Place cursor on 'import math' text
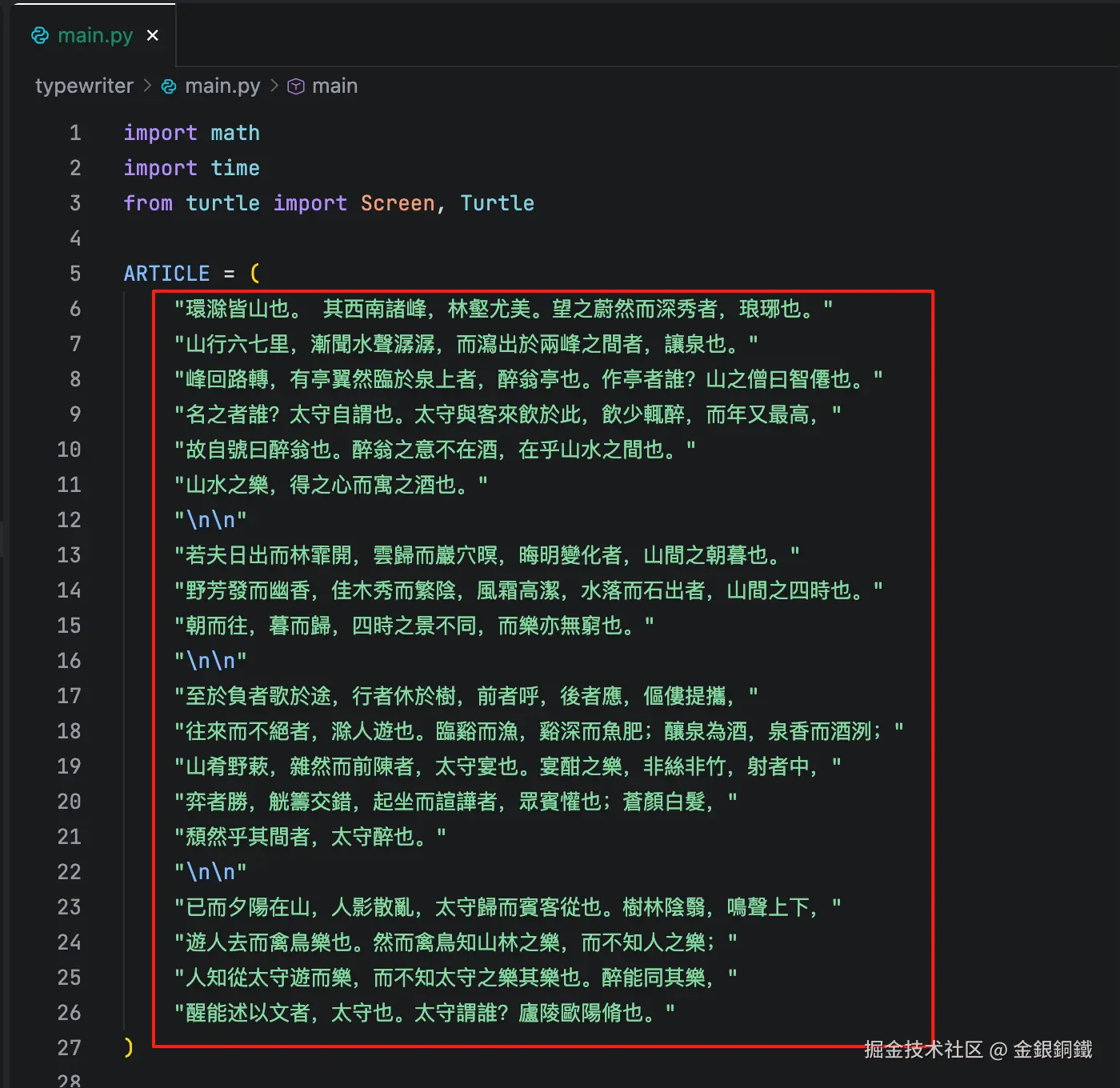 click(192, 133)
